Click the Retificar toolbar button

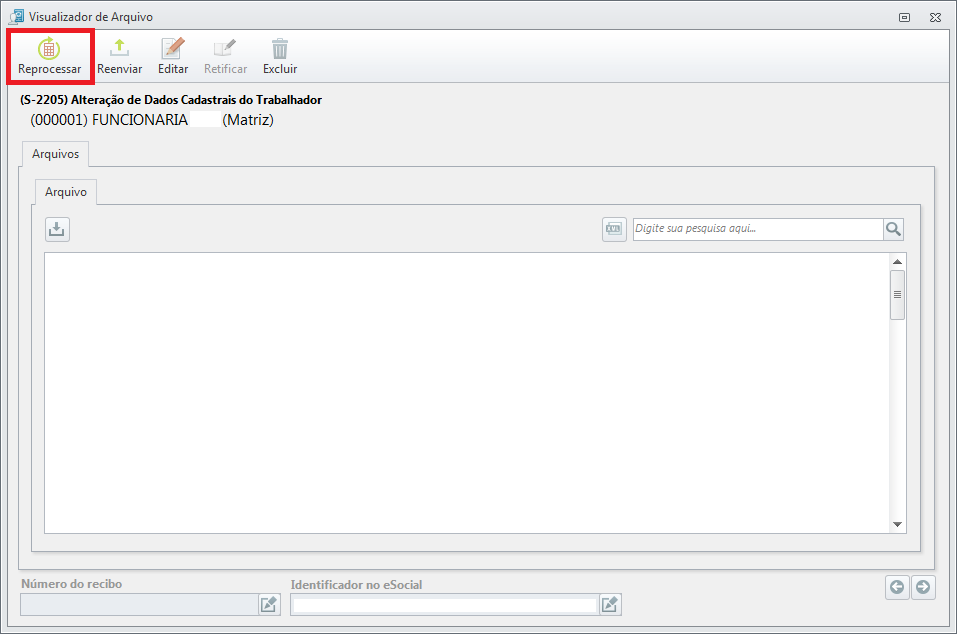point(225,56)
